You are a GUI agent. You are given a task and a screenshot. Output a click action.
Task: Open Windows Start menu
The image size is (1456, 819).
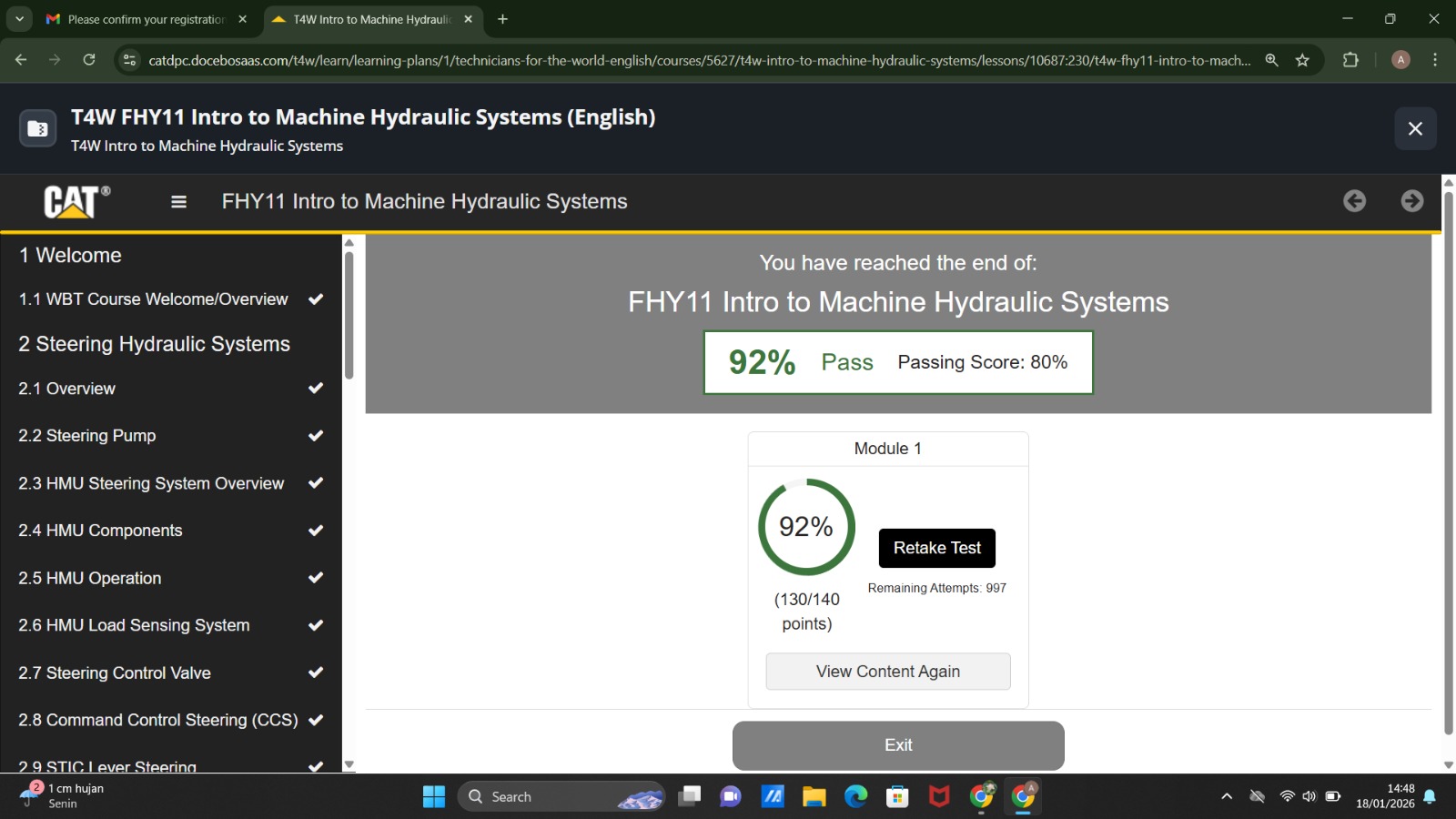(434, 797)
